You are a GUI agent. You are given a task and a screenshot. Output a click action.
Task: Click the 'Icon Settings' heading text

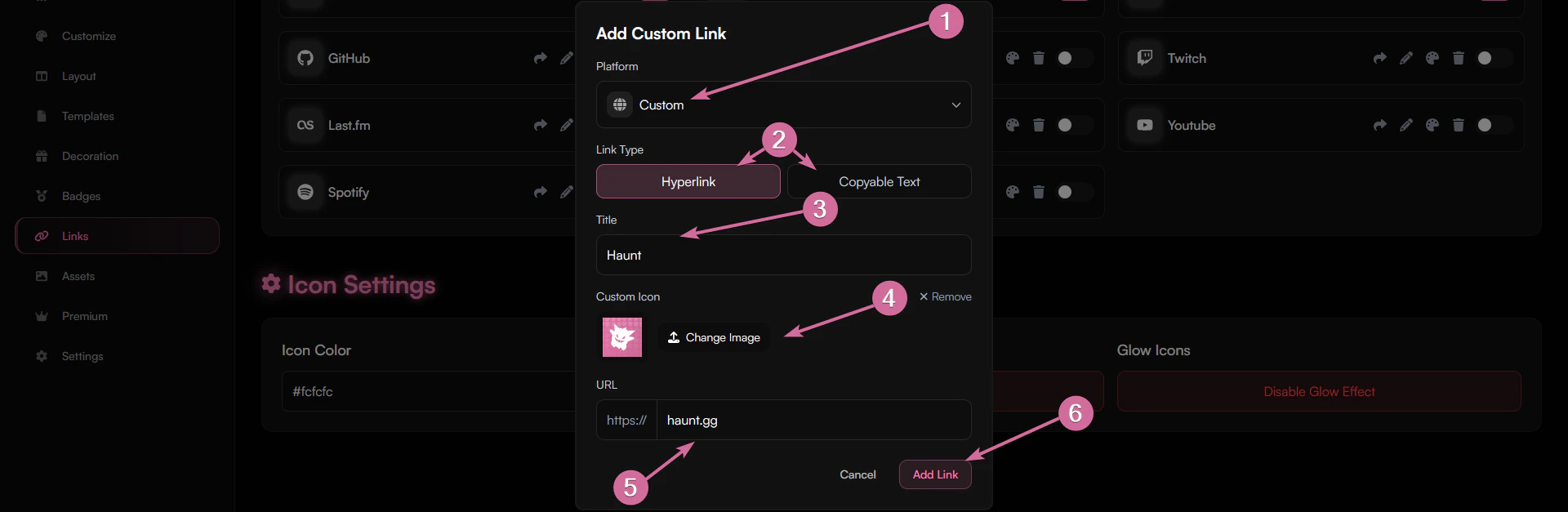click(x=361, y=284)
